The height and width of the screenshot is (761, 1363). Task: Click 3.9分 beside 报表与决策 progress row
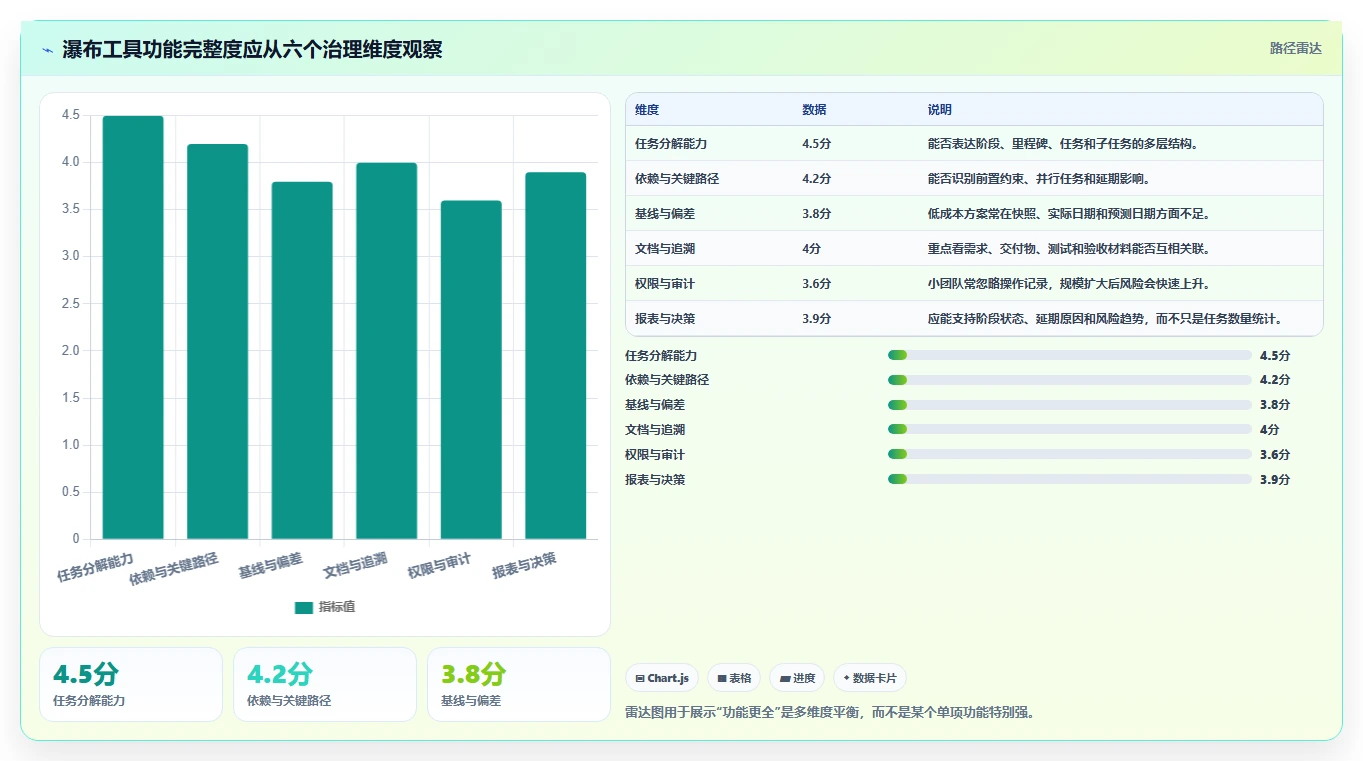pyautogui.click(x=1275, y=480)
